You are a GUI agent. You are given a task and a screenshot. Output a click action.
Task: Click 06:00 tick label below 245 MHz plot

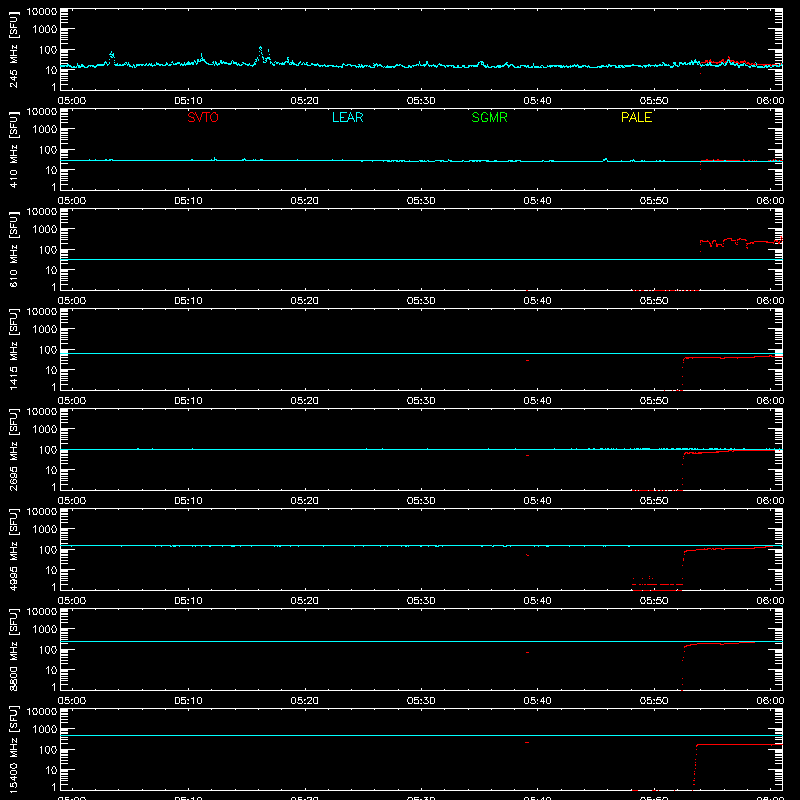(770, 101)
